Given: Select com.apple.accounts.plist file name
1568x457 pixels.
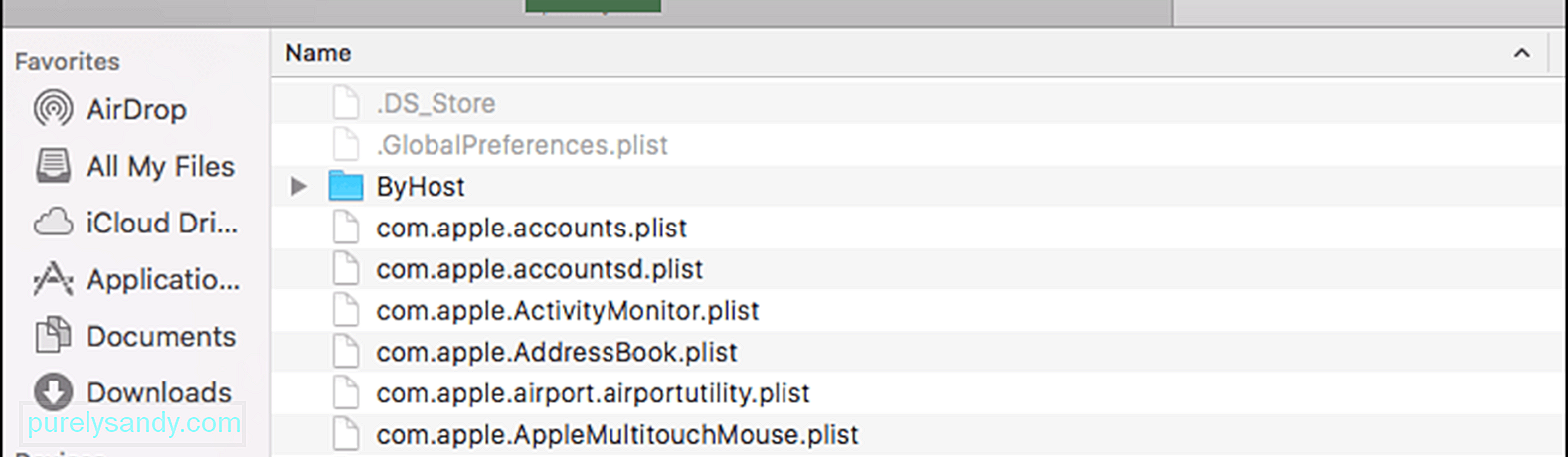Looking at the screenshot, I should 531,228.
